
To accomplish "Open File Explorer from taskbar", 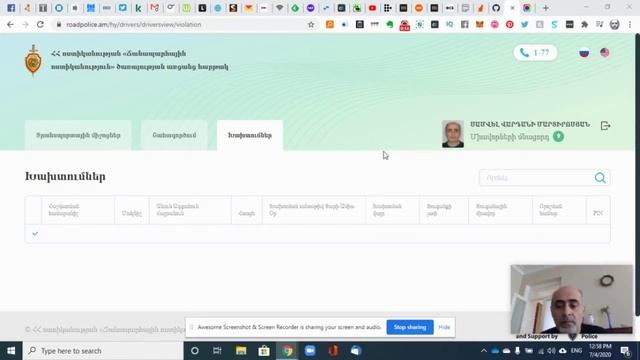I will (x=241, y=351).
